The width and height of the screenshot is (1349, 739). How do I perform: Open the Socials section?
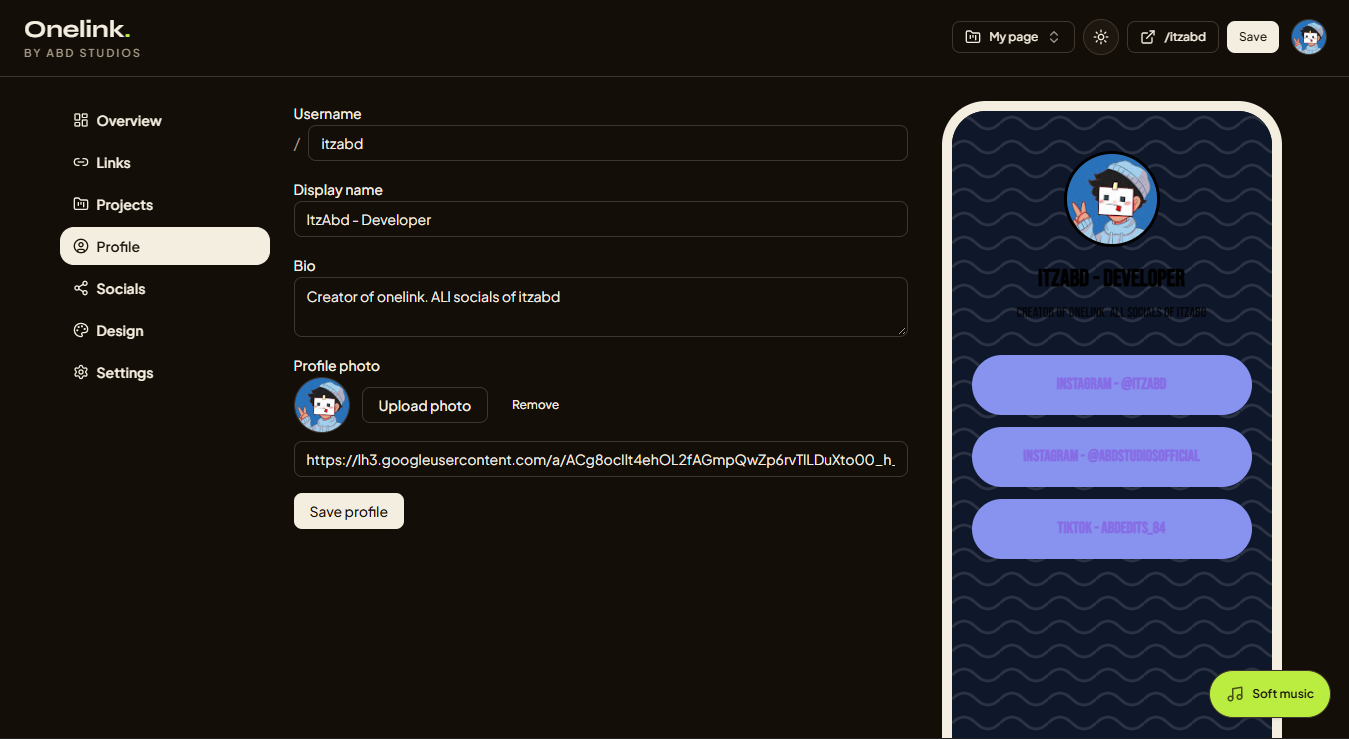tap(165, 289)
